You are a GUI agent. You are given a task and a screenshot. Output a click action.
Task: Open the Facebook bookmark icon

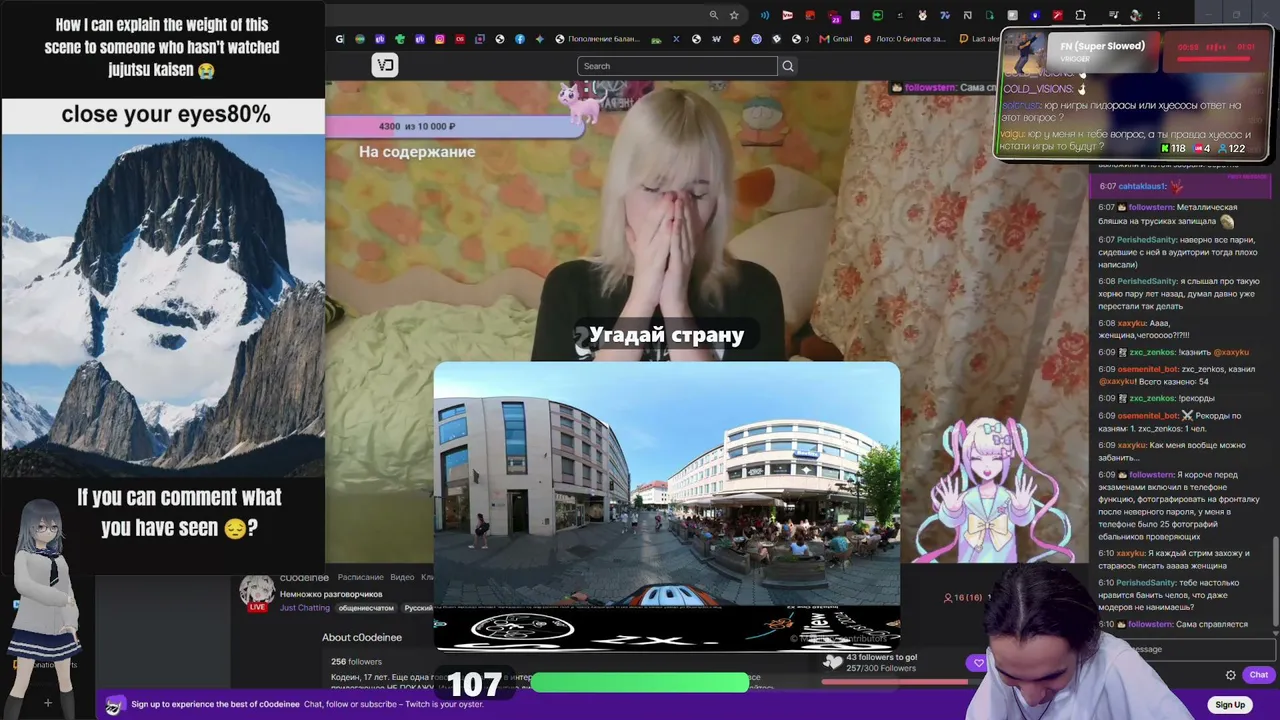click(520, 39)
